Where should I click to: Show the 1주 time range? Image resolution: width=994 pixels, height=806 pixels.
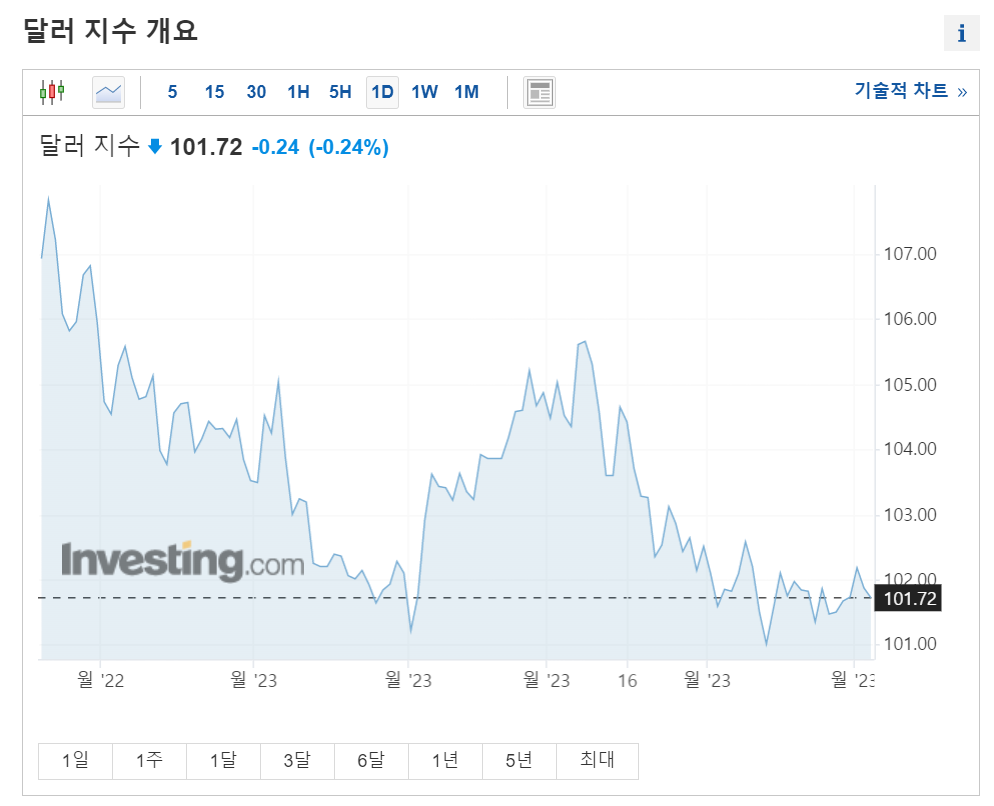(149, 761)
